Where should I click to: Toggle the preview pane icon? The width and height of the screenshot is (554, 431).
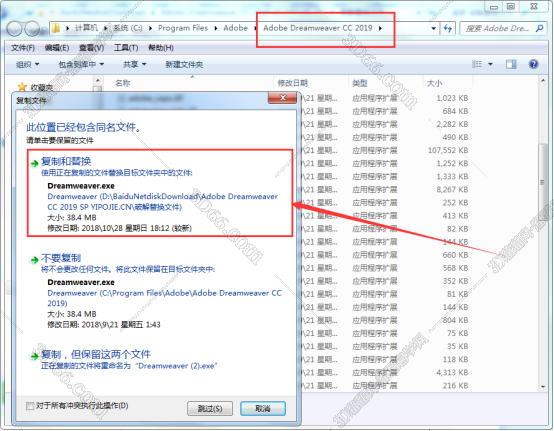(x=511, y=64)
